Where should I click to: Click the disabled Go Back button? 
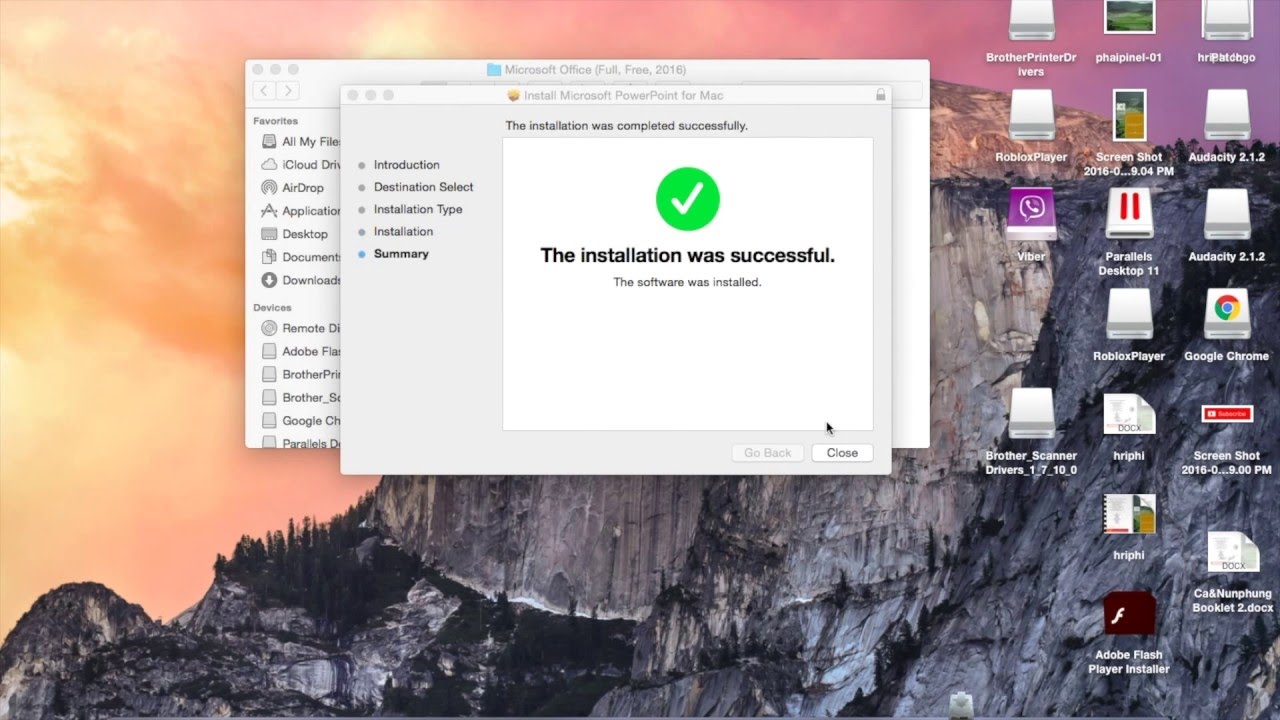pos(767,453)
